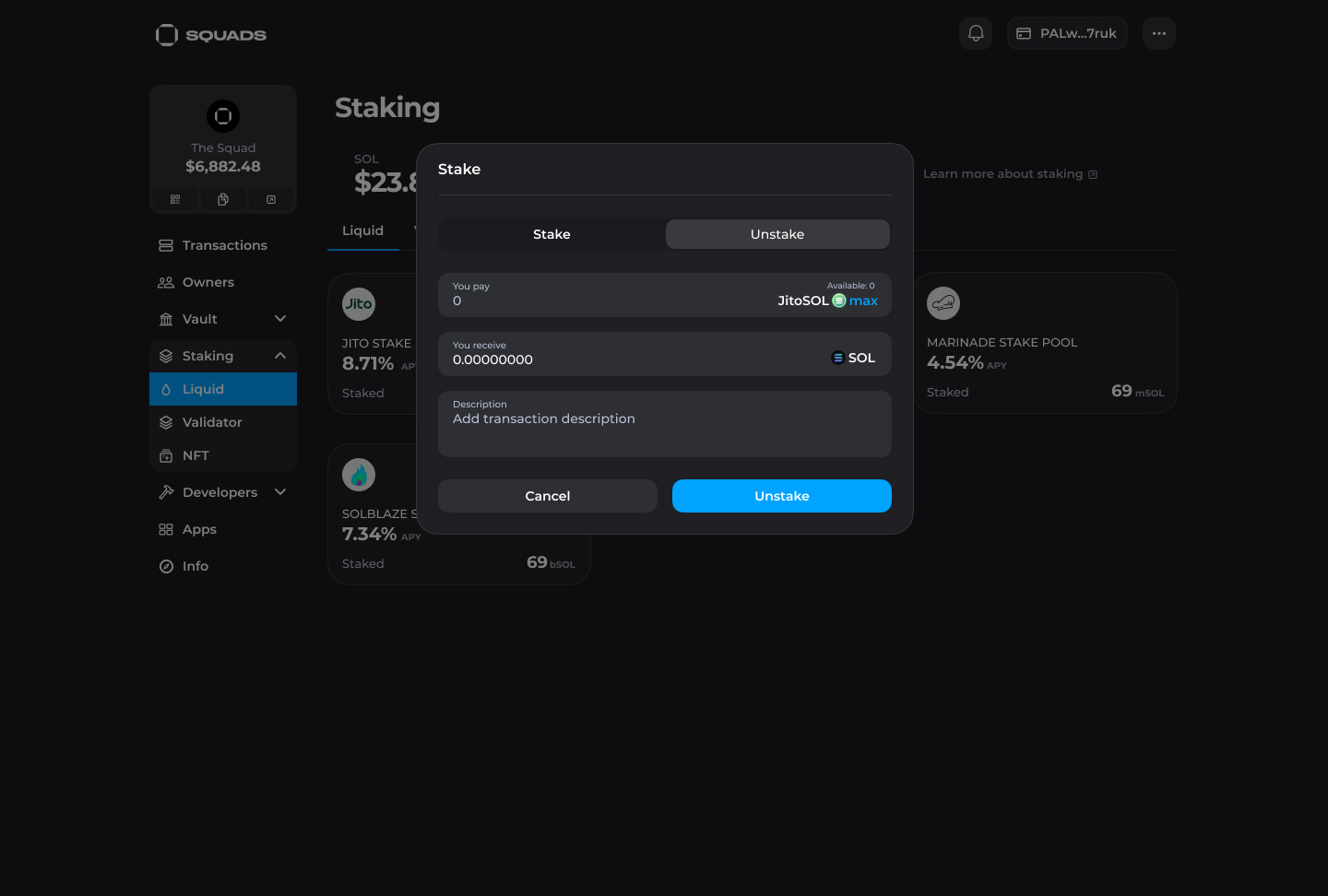Screen dimensions: 1328x896
Task: Open the PALw...7ruk wallet button
Action: point(1067,33)
